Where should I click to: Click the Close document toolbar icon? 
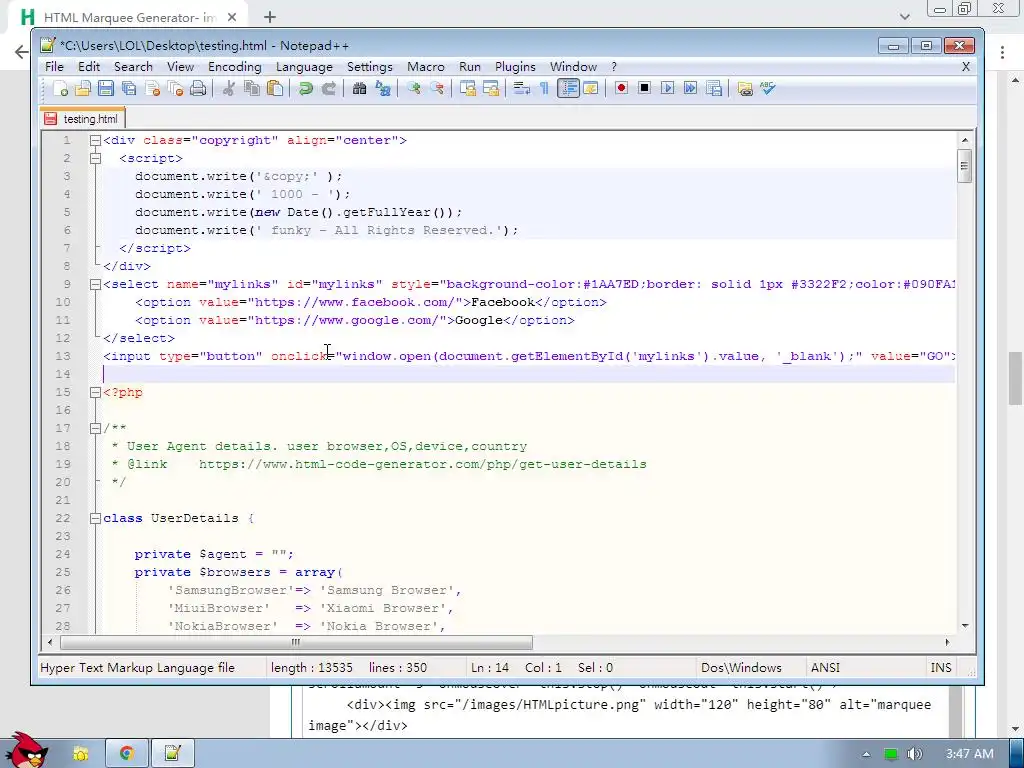[x=152, y=89]
